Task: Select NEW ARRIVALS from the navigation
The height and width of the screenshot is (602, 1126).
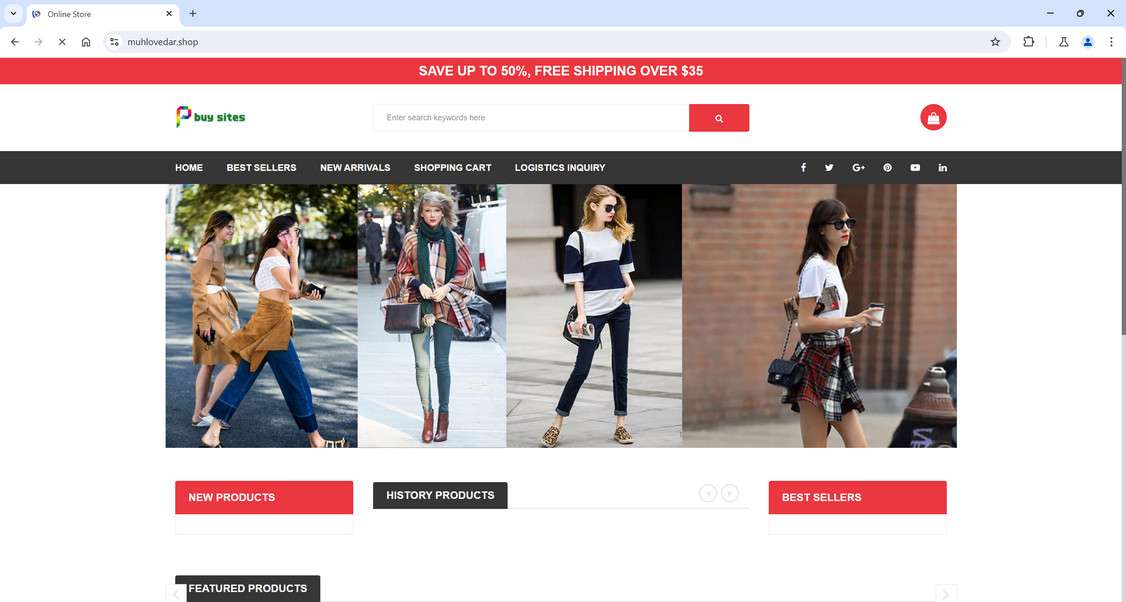Action: (355, 167)
